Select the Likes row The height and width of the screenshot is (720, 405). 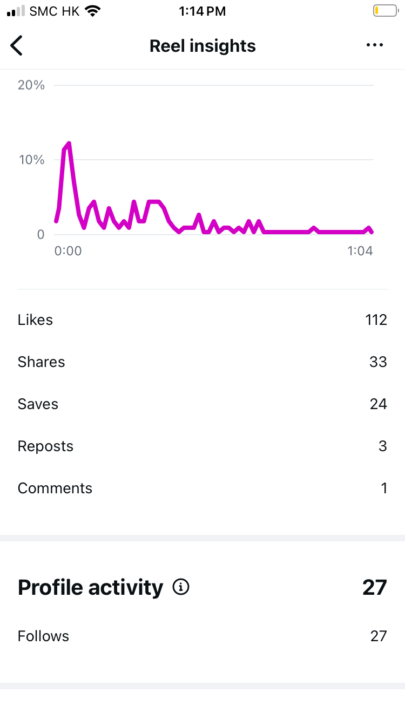coord(202,320)
